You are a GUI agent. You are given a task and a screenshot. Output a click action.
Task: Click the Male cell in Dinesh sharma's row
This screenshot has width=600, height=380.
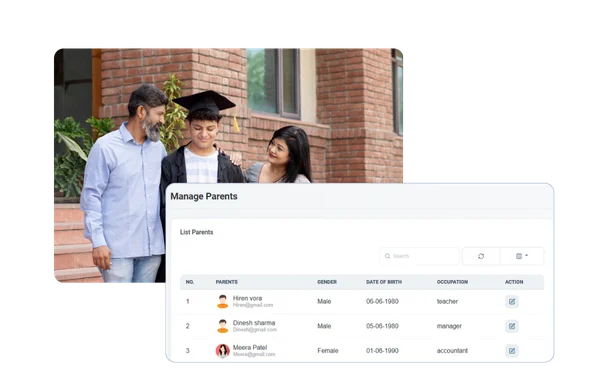pyautogui.click(x=324, y=326)
